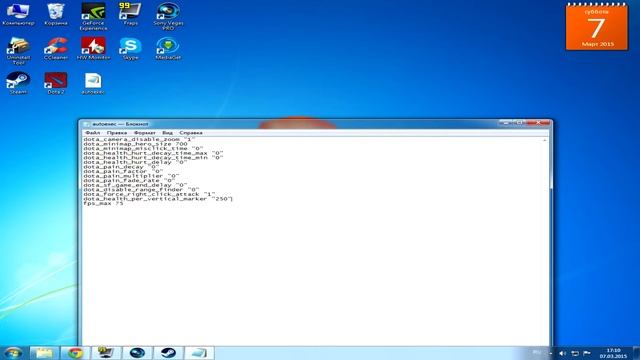Image resolution: width=640 pixels, height=360 pixels.
Task: Select the Uninstall Tool desktop shortcut
Action: (x=18, y=51)
